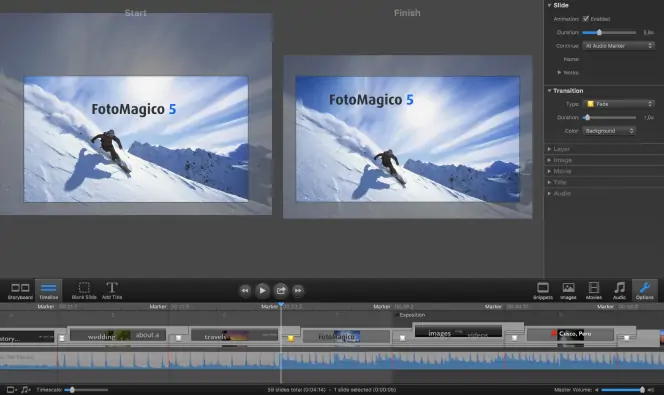Select the transition icon after the wedding slide
664x395 pixels.
(179, 338)
